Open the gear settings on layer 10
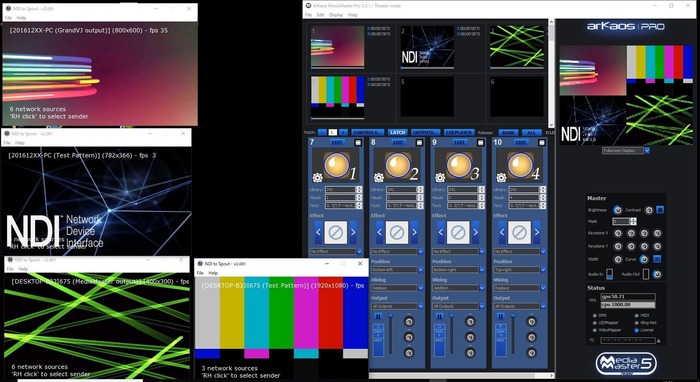 coord(501,178)
